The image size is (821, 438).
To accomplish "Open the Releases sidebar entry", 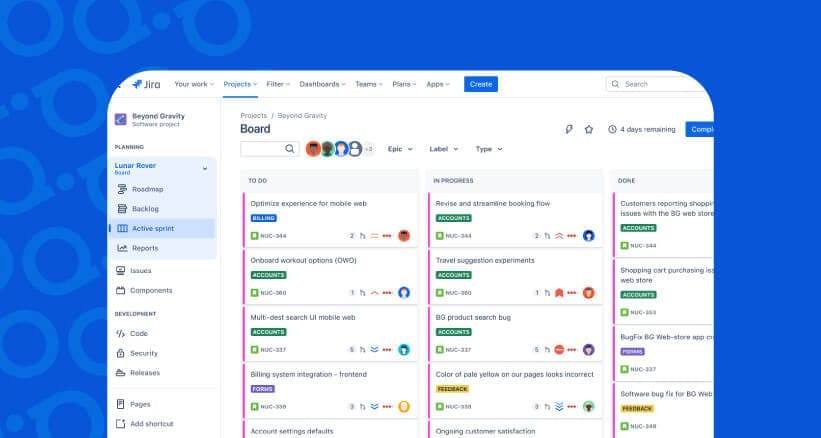I will click(x=145, y=372).
